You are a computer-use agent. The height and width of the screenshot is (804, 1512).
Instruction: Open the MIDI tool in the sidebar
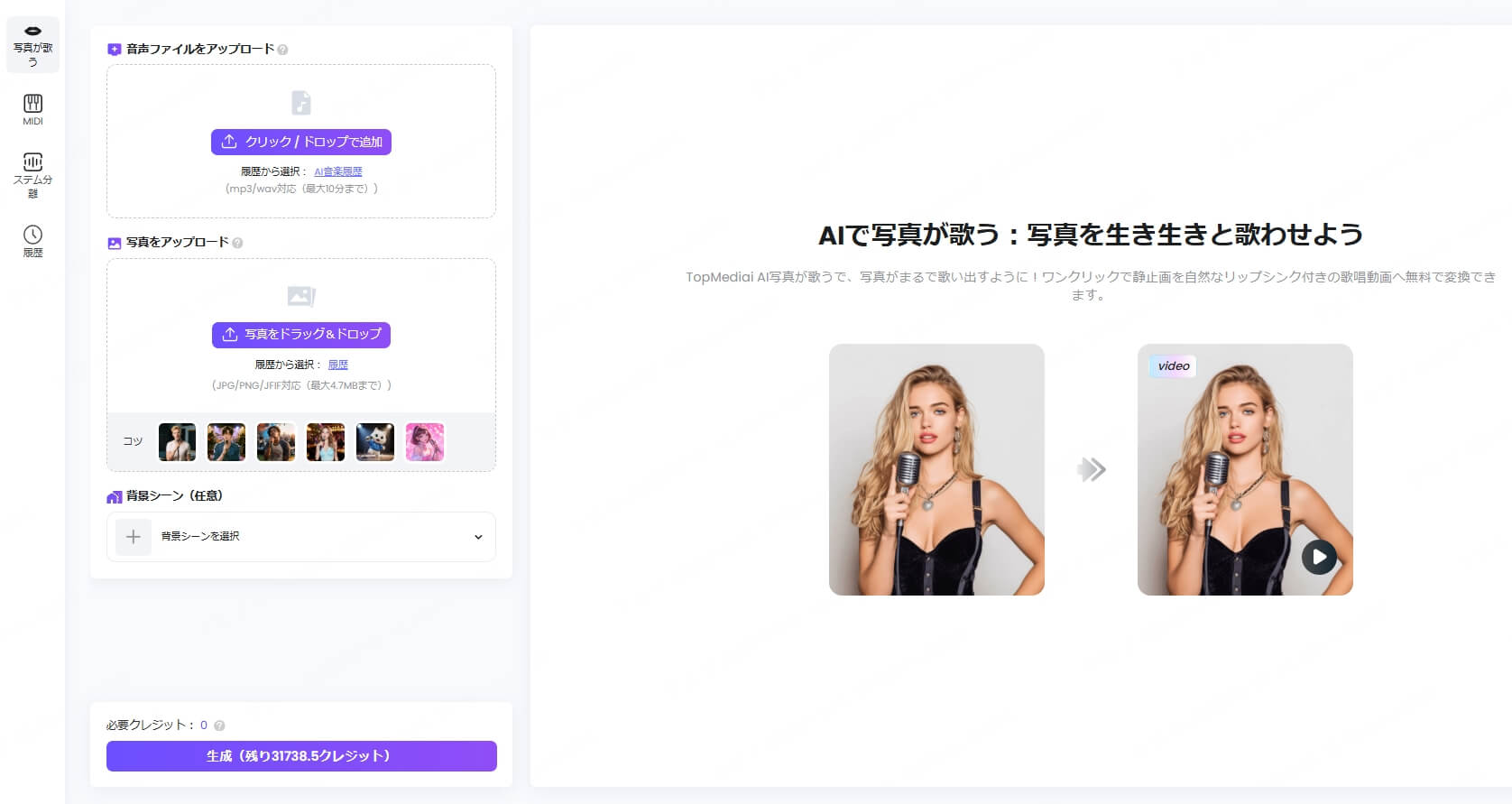[x=32, y=109]
